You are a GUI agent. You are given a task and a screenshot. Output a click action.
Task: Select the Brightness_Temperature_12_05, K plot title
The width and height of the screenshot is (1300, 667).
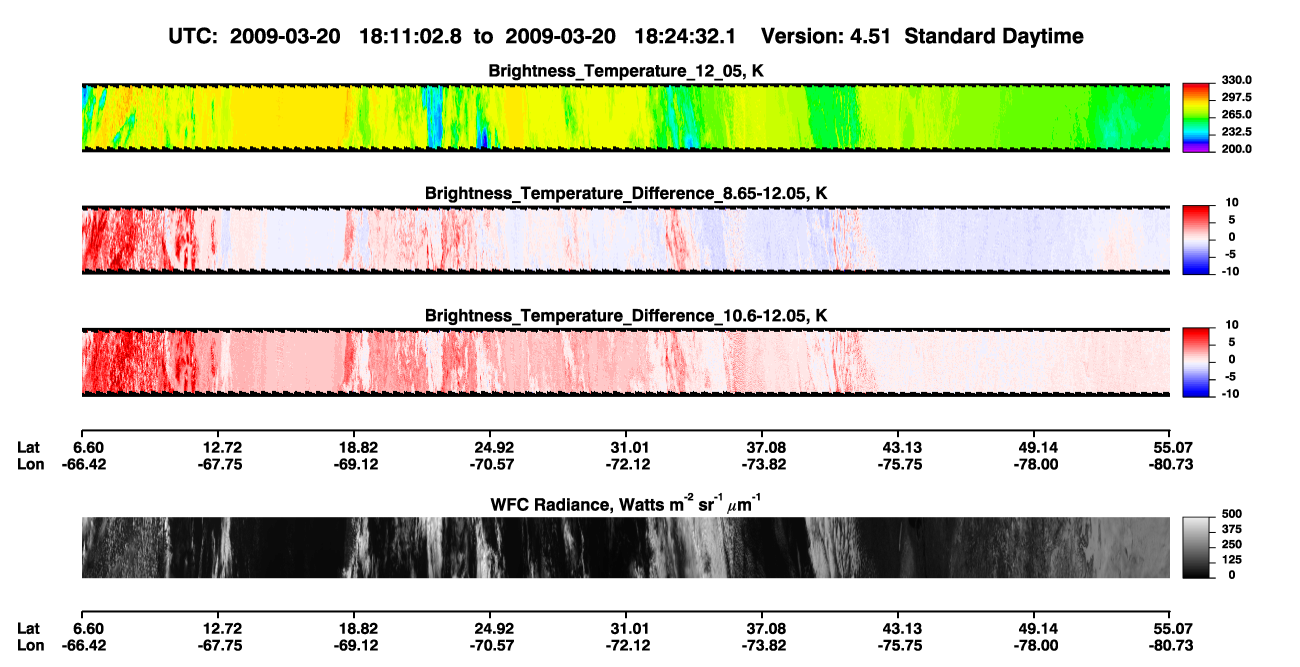click(626, 71)
